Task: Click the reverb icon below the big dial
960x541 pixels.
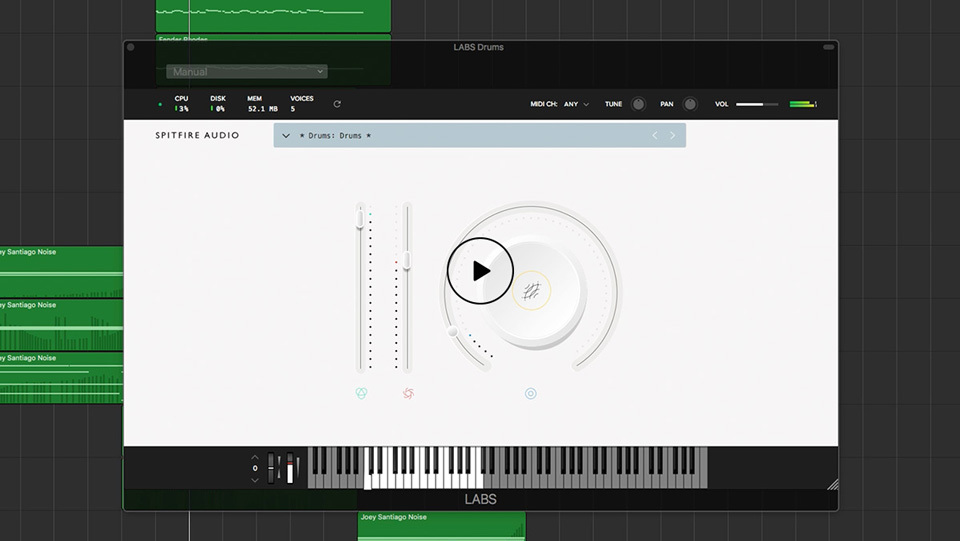Action: (x=531, y=394)
